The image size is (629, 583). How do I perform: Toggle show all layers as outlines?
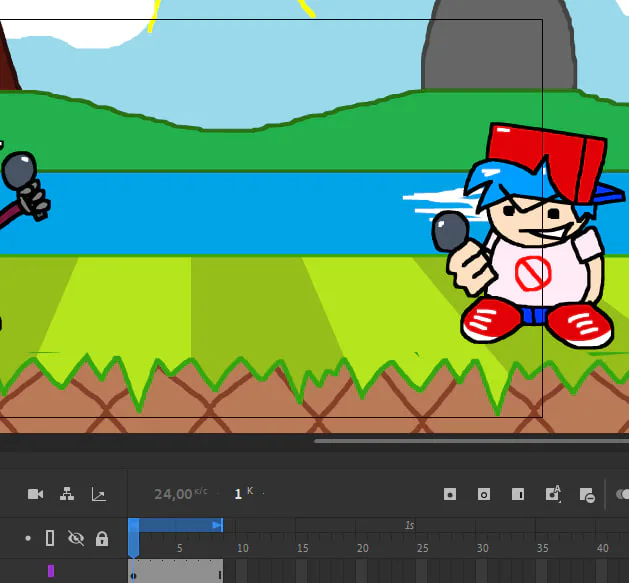point(50,538)
